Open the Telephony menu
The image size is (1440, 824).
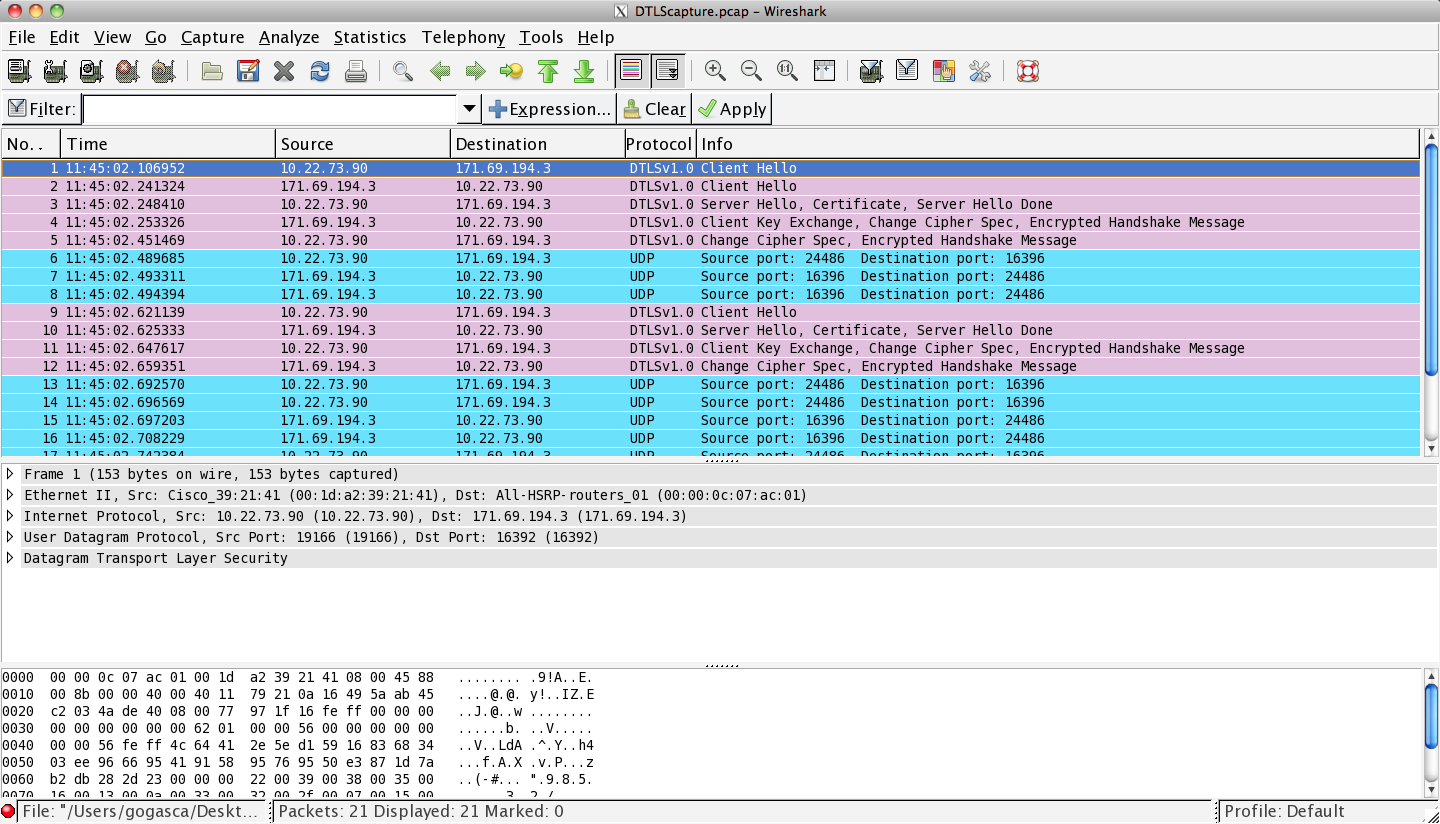pyautogui.click(x=463, y=37)
